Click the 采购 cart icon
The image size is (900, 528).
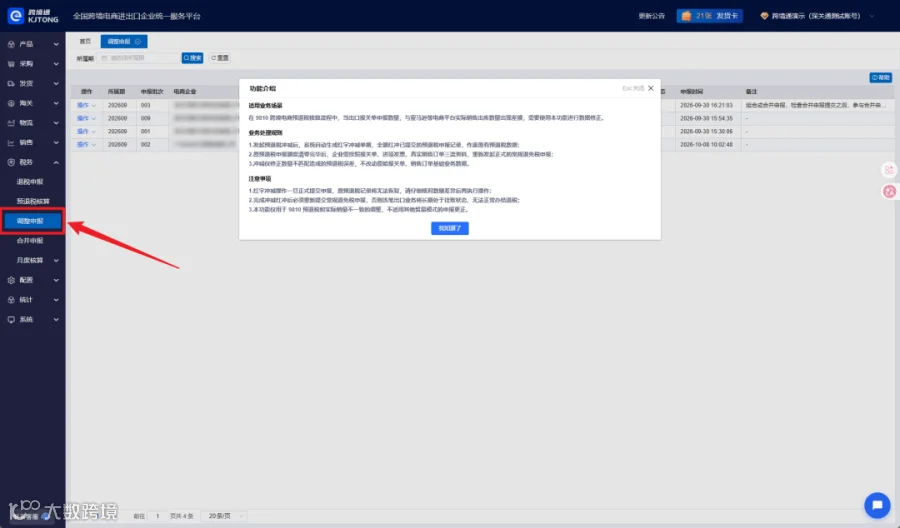pos(11,64)
